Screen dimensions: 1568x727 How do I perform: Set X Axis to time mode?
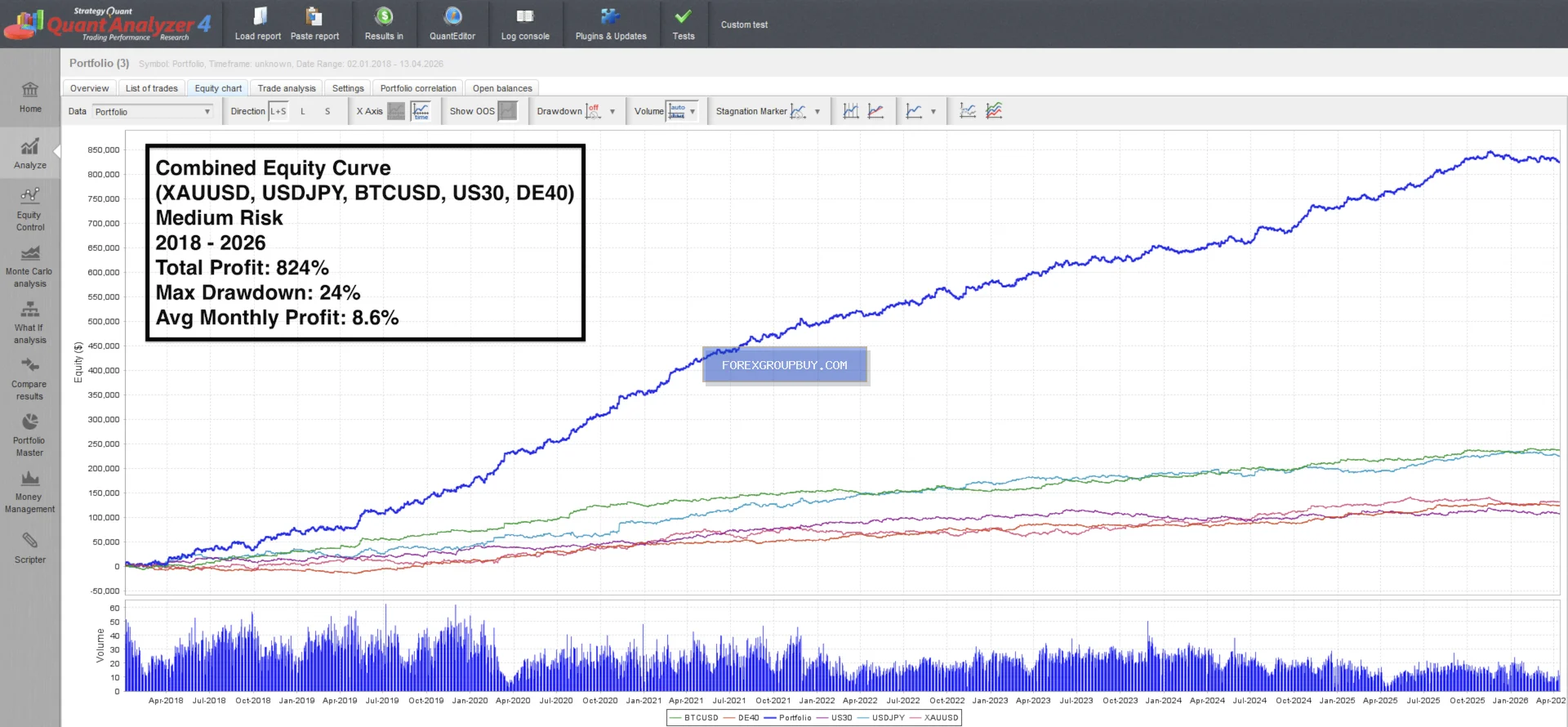click(421, 111)
